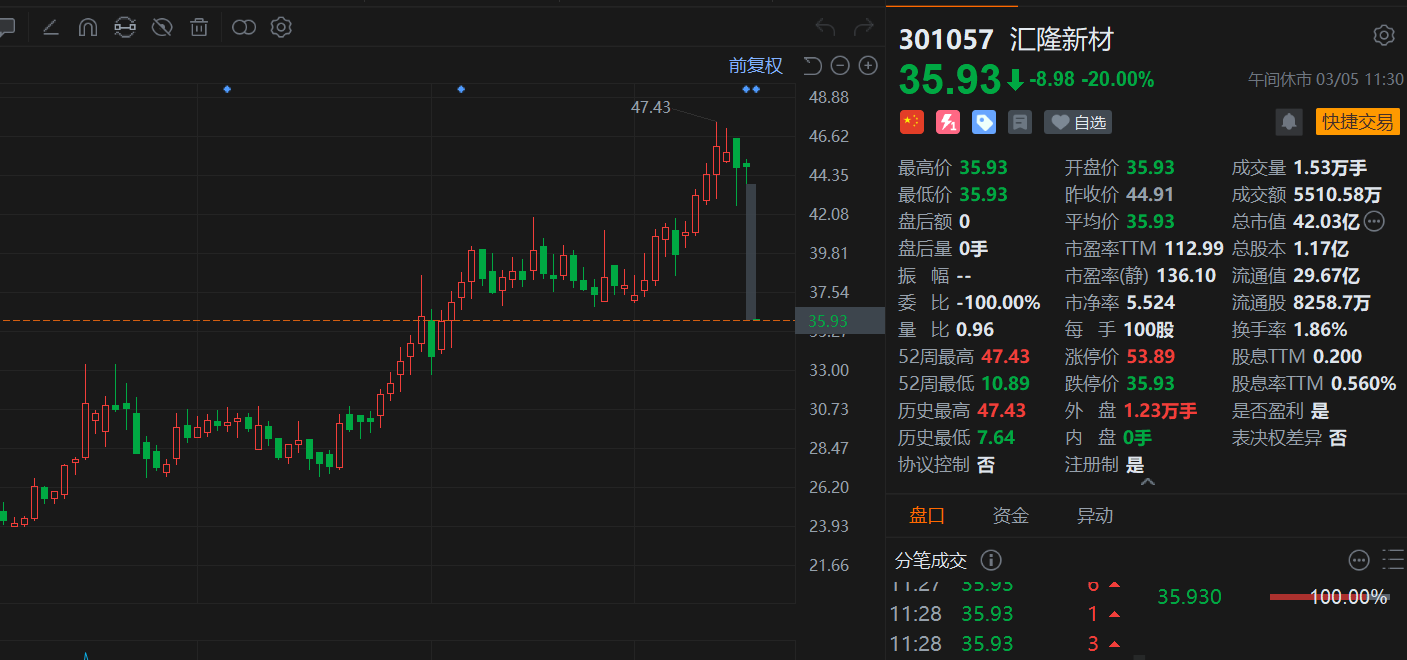
Task: Click the lock-drawings chain icon
Action: [x=124, y=27]
